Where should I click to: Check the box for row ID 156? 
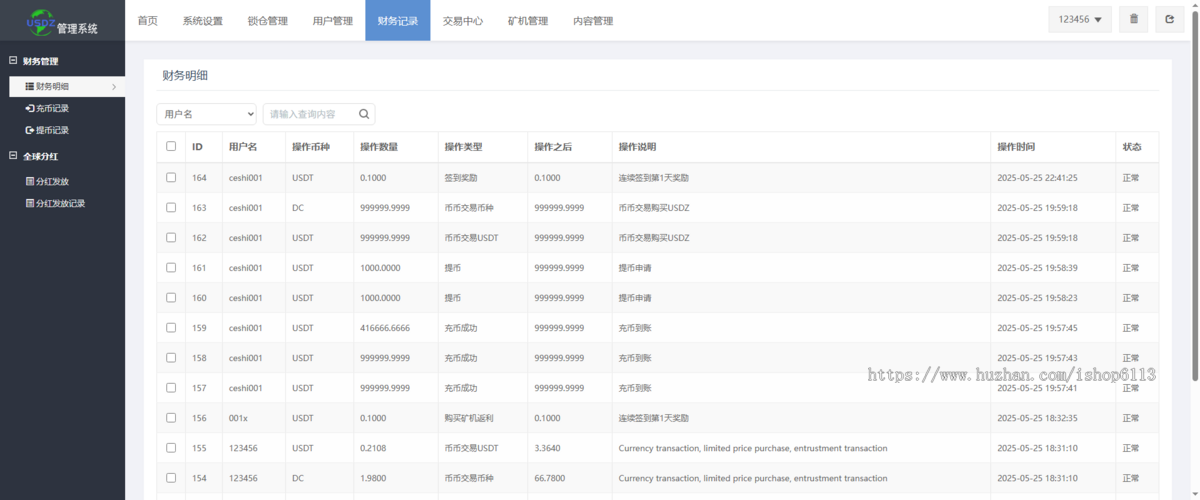(171, 417)
